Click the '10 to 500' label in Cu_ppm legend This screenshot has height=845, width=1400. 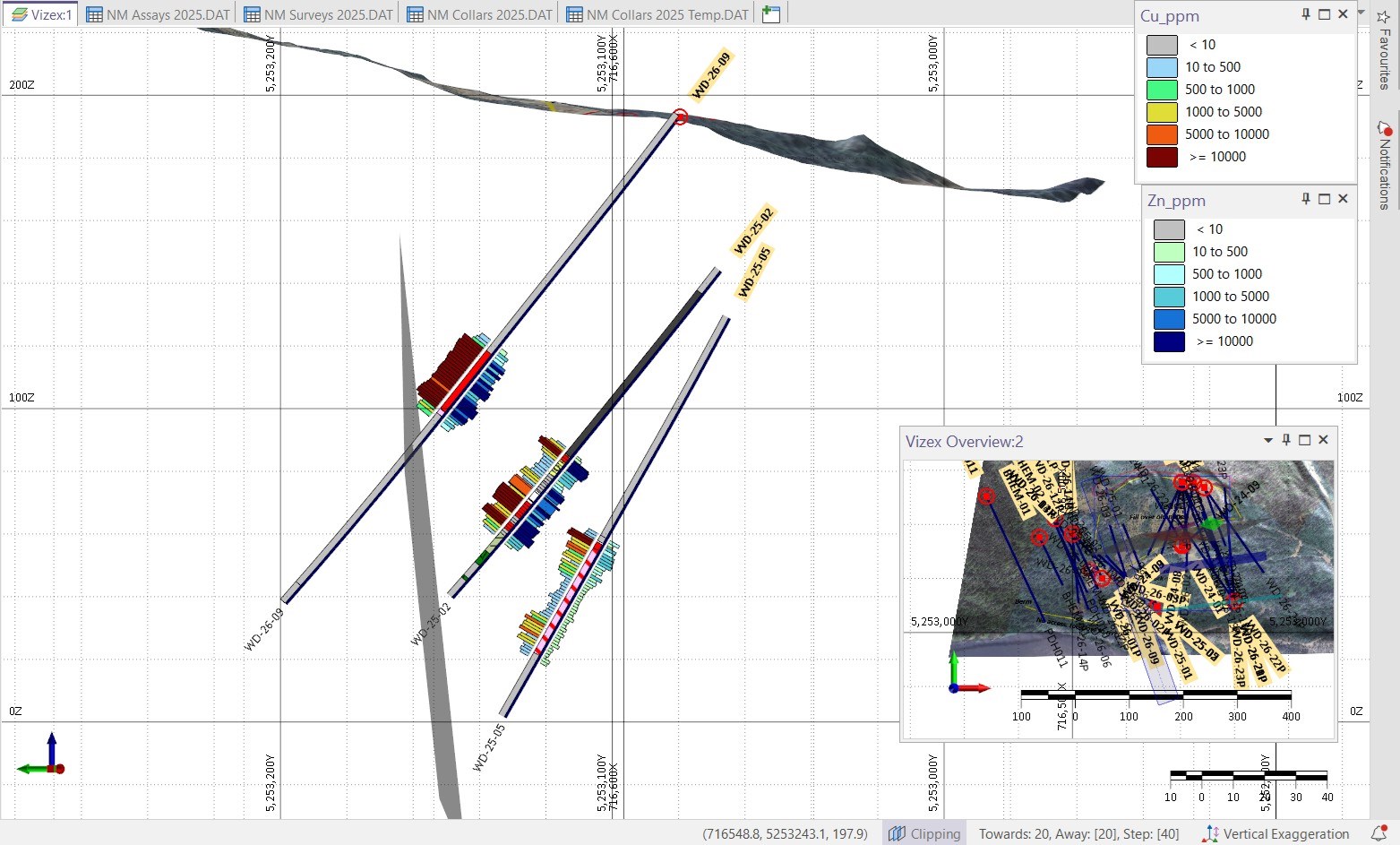coord(1213,67)
